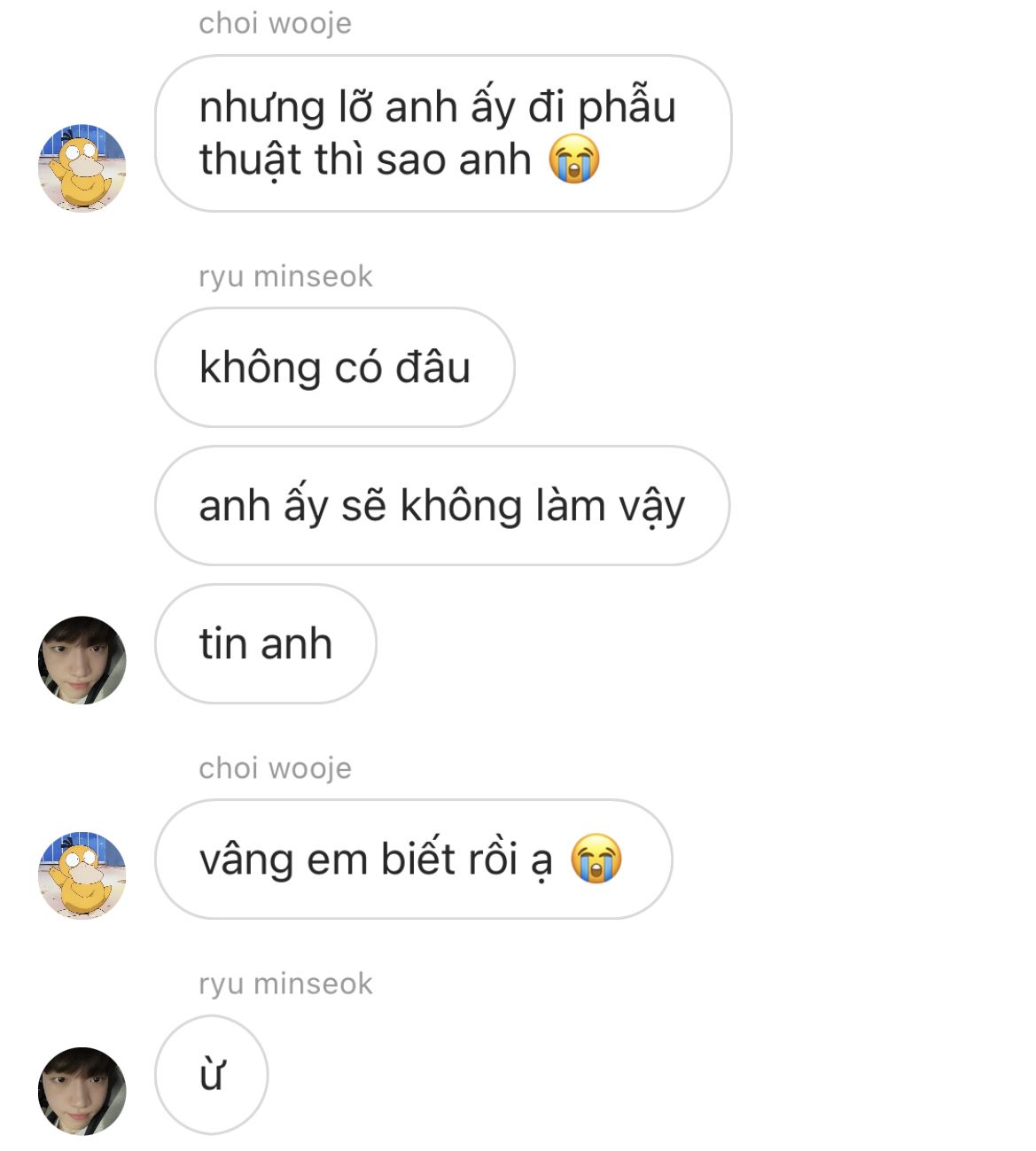Image resolution: width=1036 pixels, height=1151 pixels.
Task: Open ryu minseok's avatar beside 'ừ'
Action: [x=82, y=1091]
